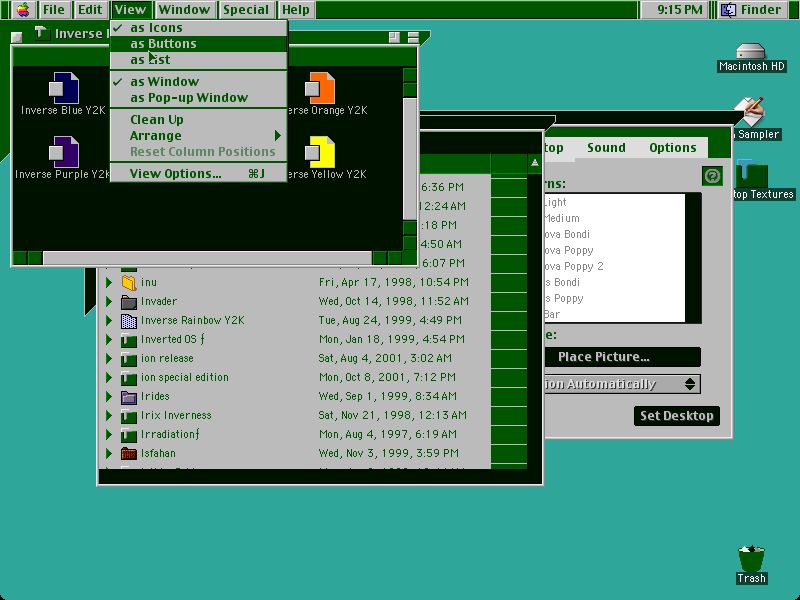Viewport: 800px width, 600px height.
Task: Select the Inverse Orange Y2K file icon
Action: (x=320, y=88)
